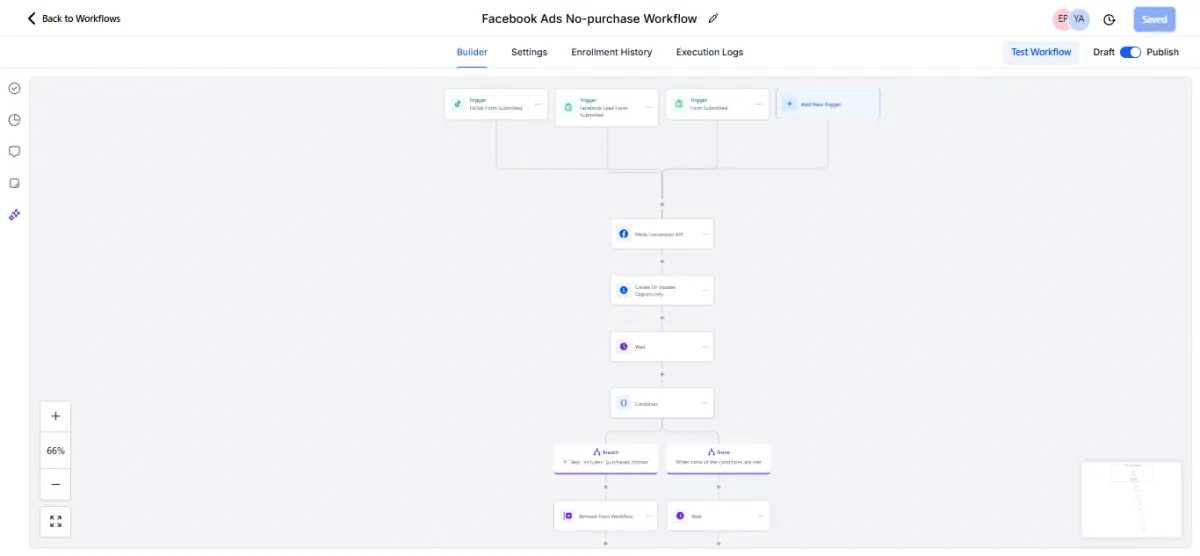The width and height of the screenshot is (1200, 556).
Task: Open TikTok Form Submitted trigger options menu
Action: point(537,104)
